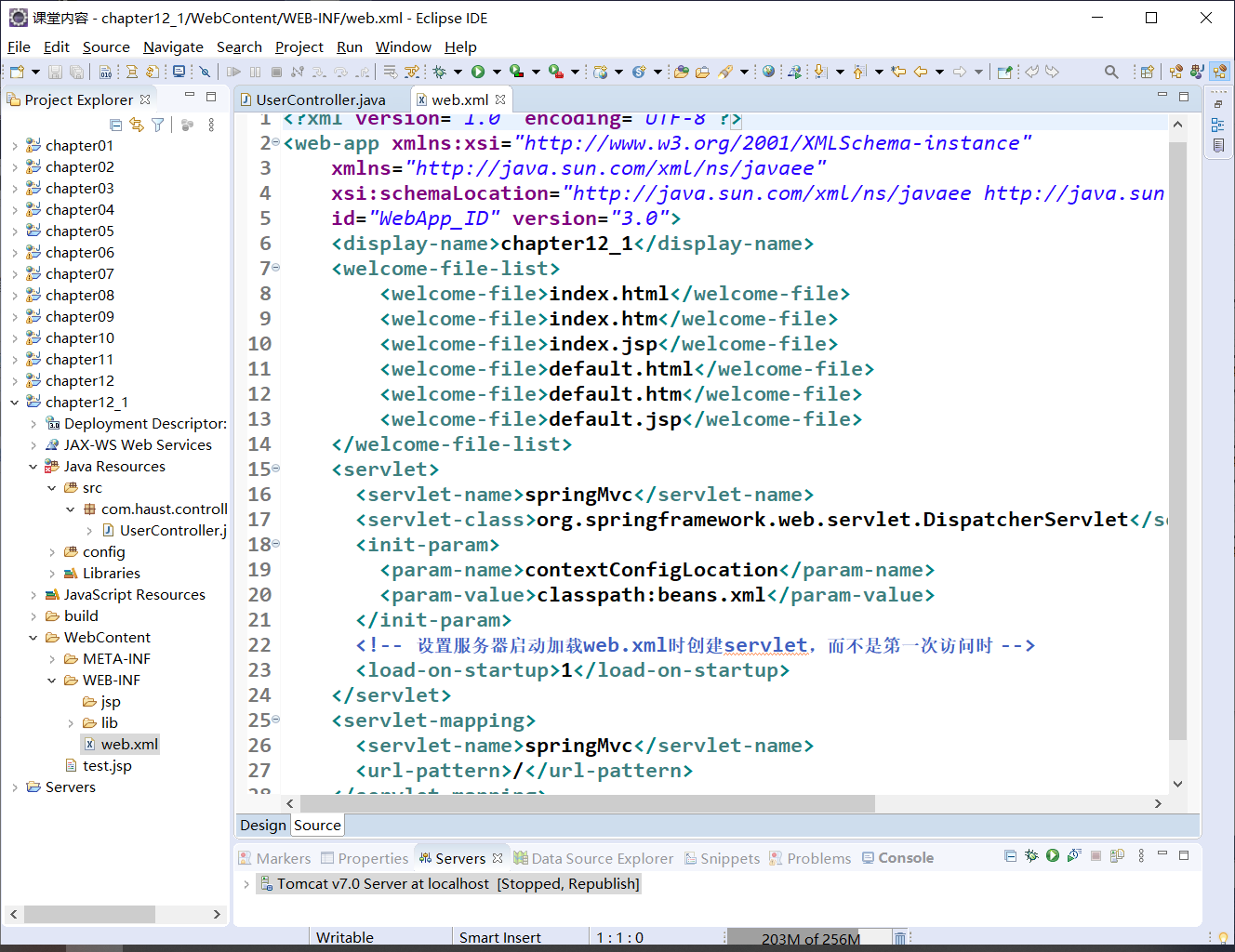The image size is (1235, 952).
Task: Click the green Run button in main toolbar
Action: tap(478, 72)
